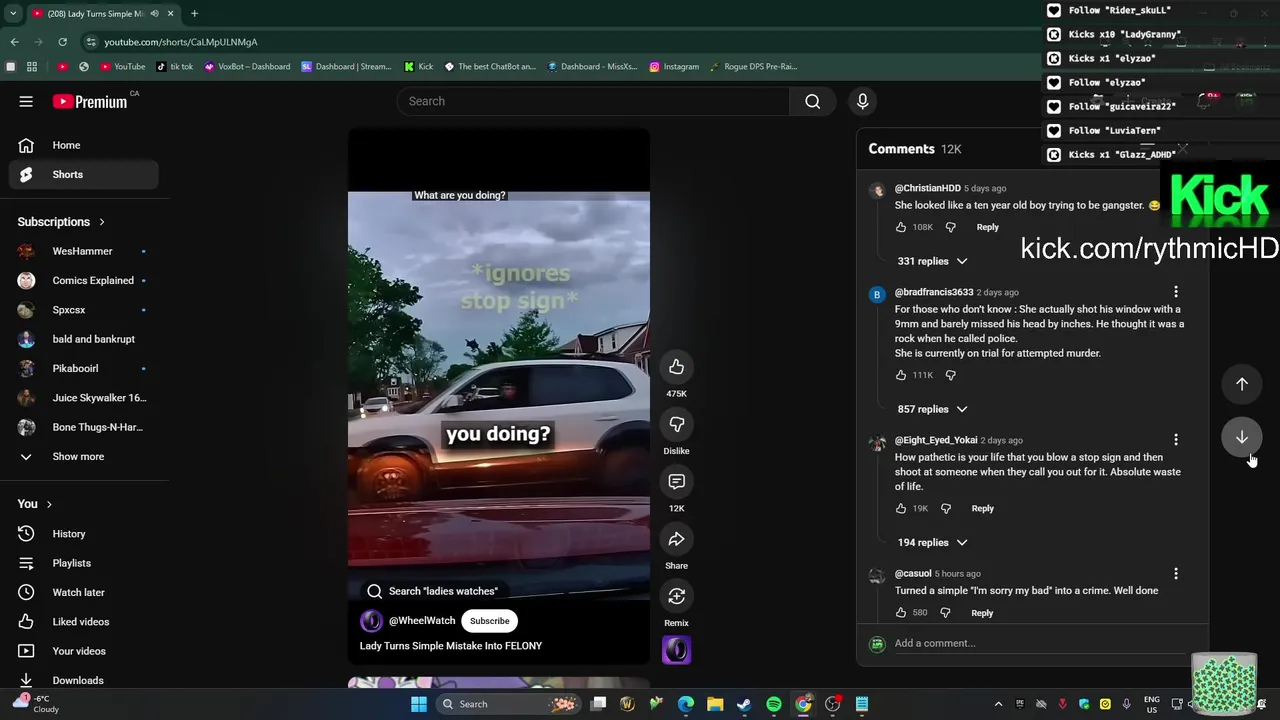Screen dimensions: 1280x720
Task: Click the YouTube Premium logo
Action: (x=90, y=101)
